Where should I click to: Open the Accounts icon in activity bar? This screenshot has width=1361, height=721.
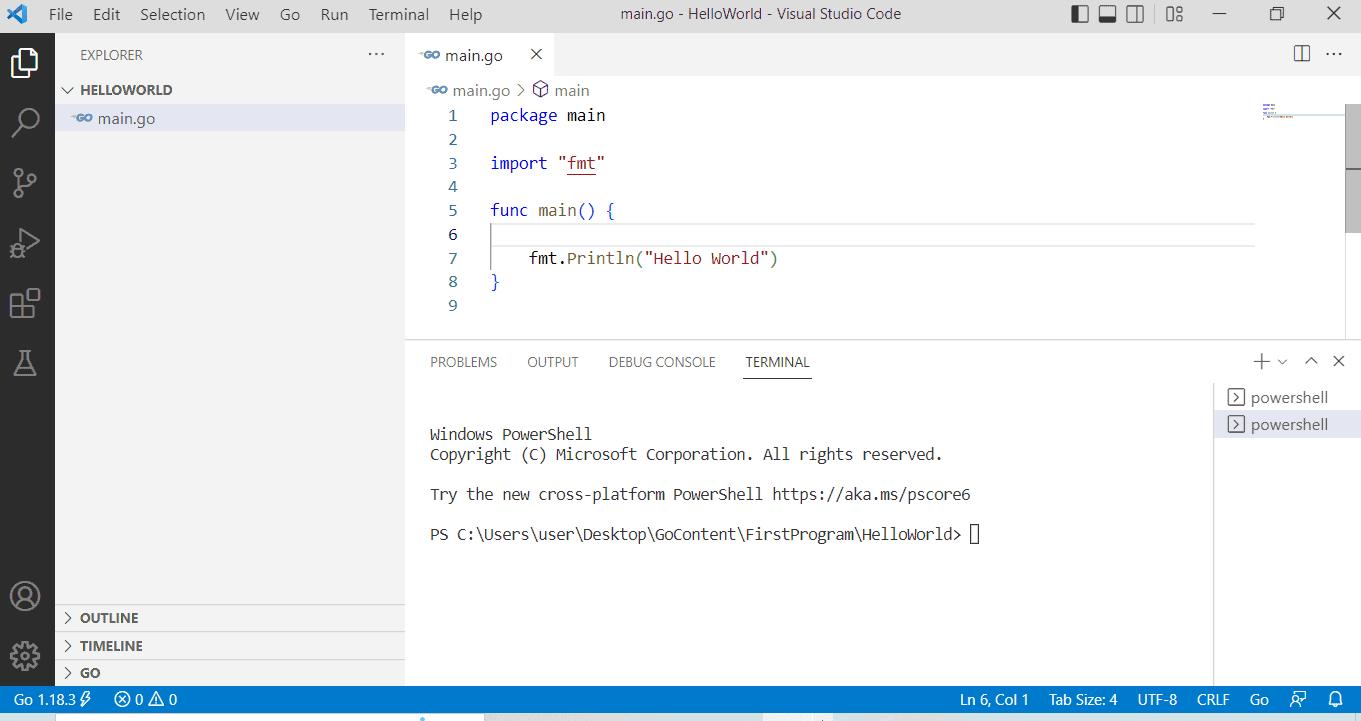(24, 595)
